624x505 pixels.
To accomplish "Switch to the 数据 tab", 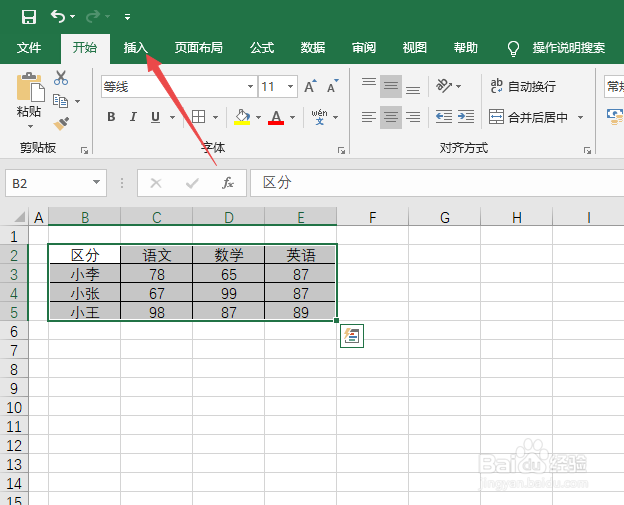I will tap(313, 48).
